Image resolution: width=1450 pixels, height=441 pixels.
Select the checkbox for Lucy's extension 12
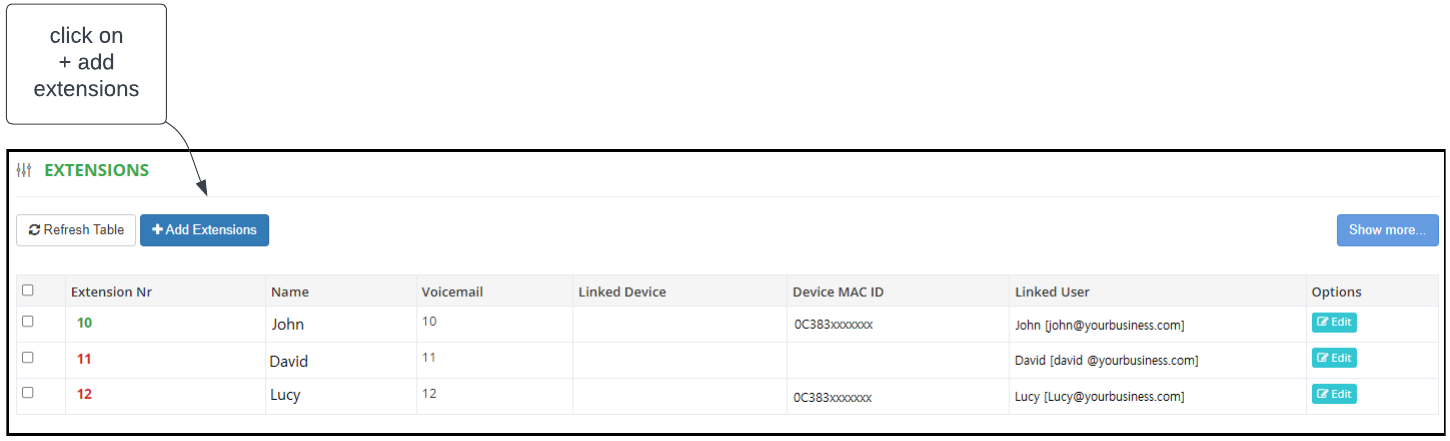(28, 393)
